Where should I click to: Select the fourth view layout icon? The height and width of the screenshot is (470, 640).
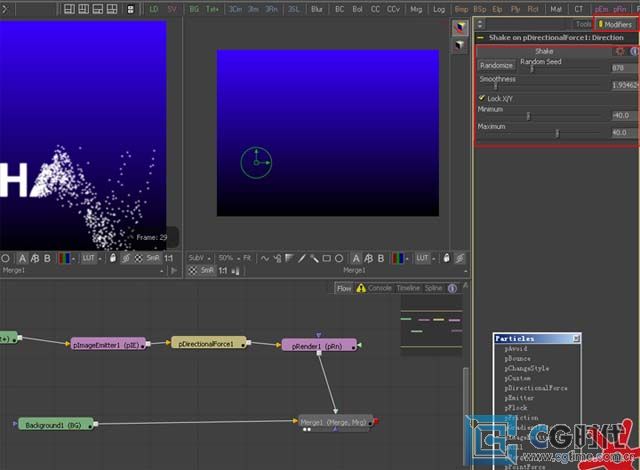[x=112, y=9]
